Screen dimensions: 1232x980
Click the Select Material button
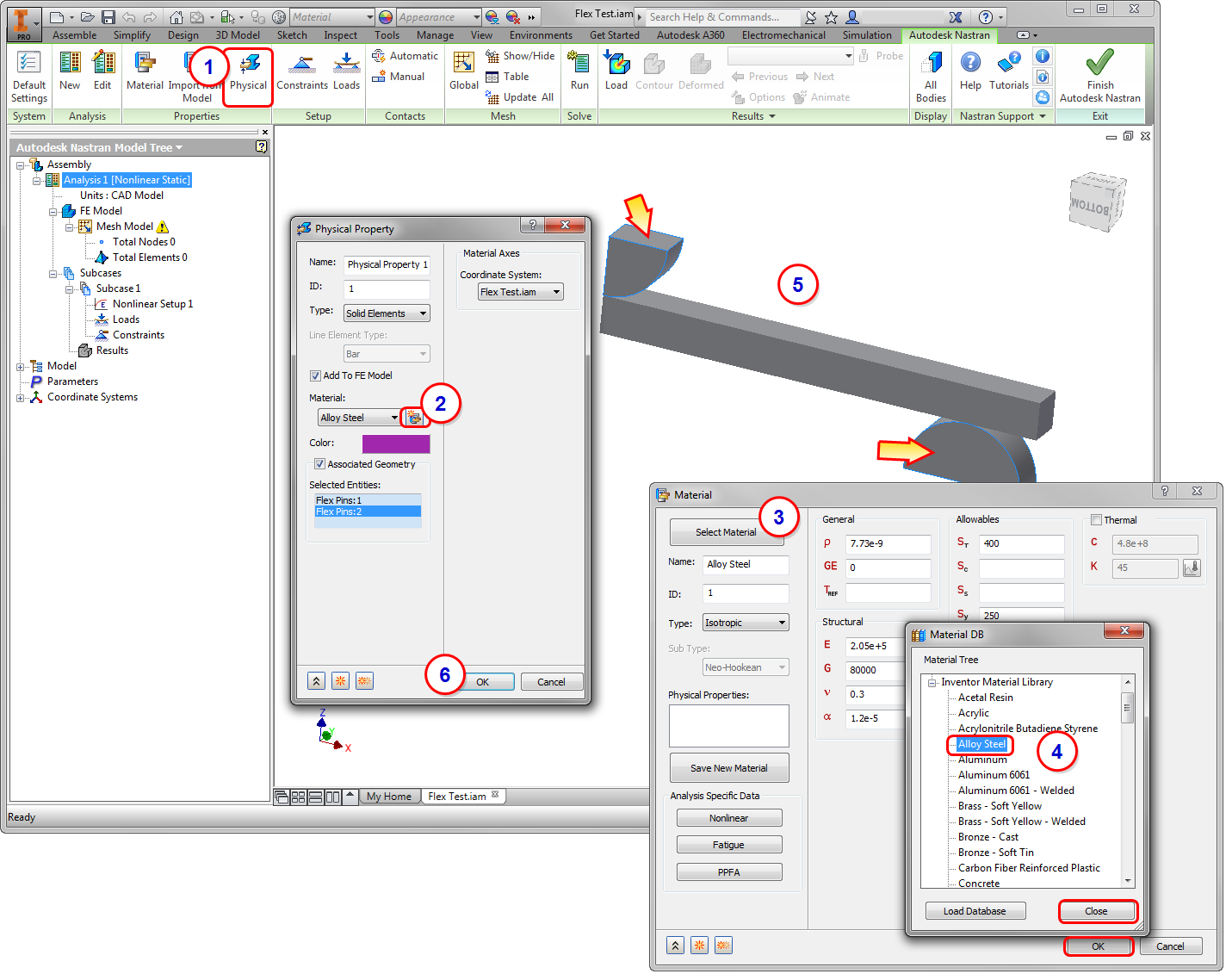pos(726,532)
